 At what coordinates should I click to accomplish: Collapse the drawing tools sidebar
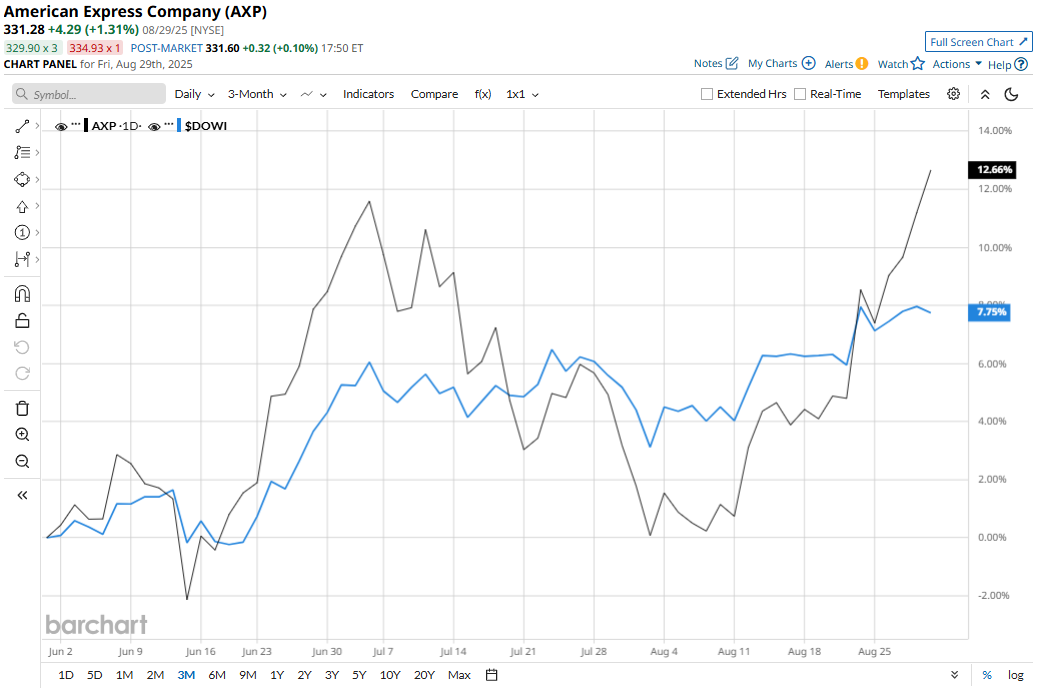22,495
